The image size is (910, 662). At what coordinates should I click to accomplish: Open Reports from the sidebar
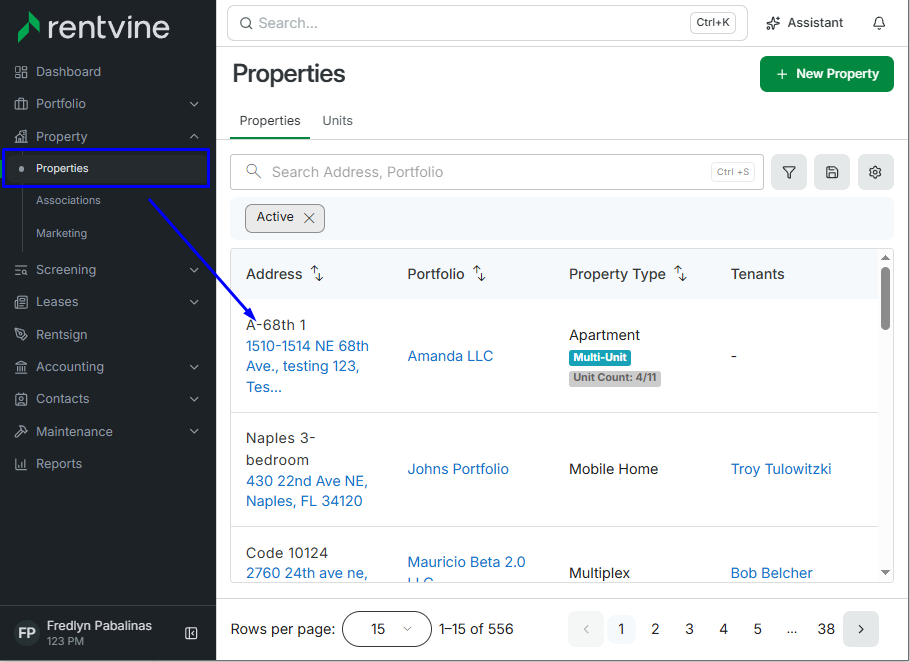tap(59, 464)
